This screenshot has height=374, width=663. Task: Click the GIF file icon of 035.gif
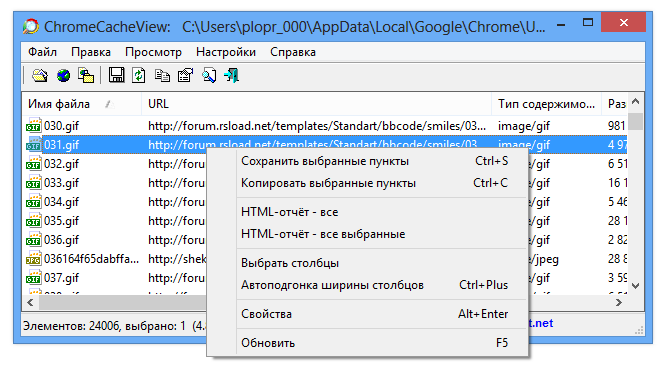point(33,221)
